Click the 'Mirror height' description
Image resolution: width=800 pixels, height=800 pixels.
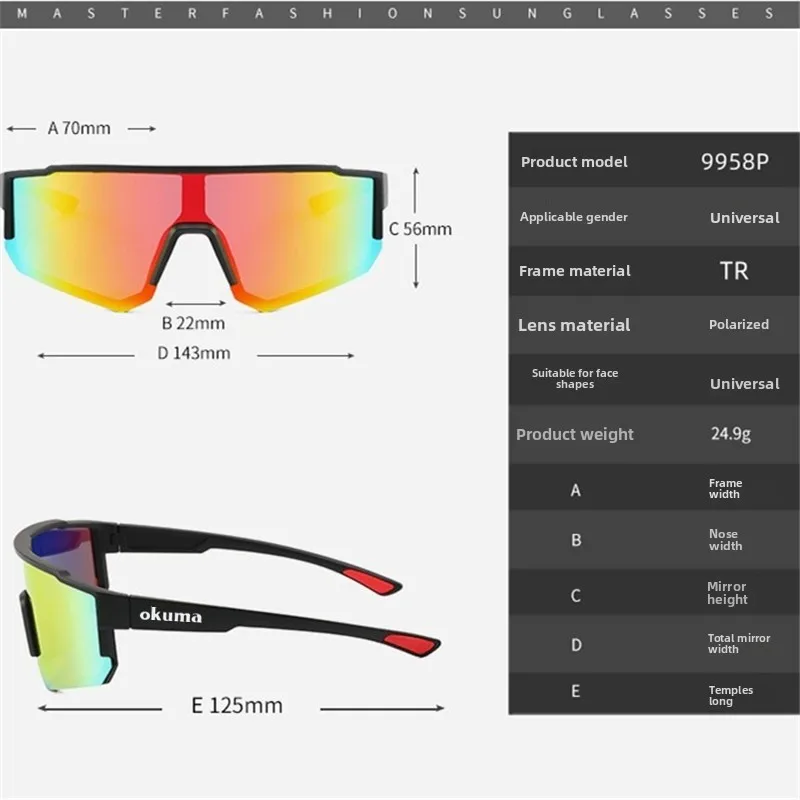pos(727,593)
